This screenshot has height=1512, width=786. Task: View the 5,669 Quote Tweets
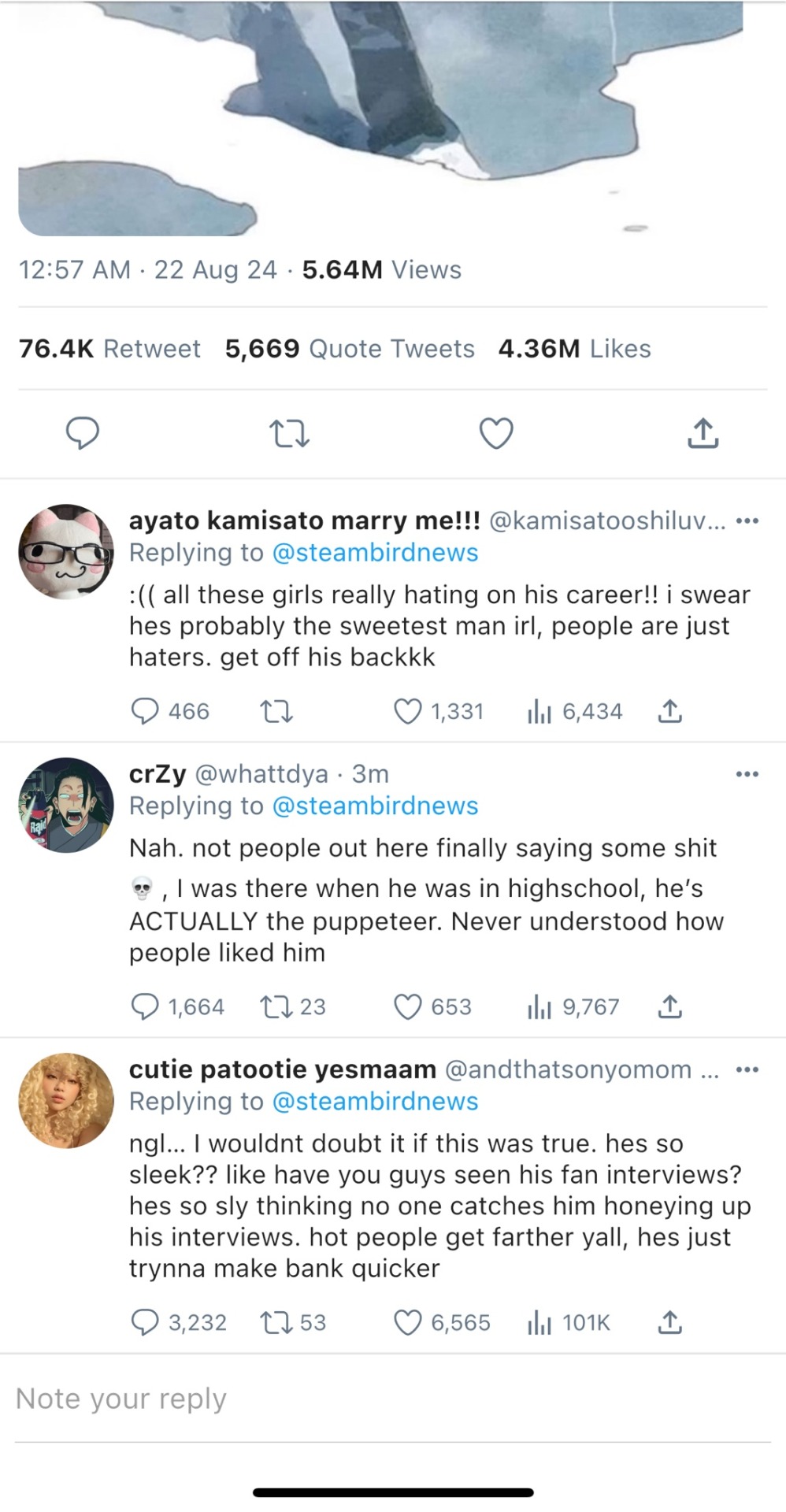[350, 349]
